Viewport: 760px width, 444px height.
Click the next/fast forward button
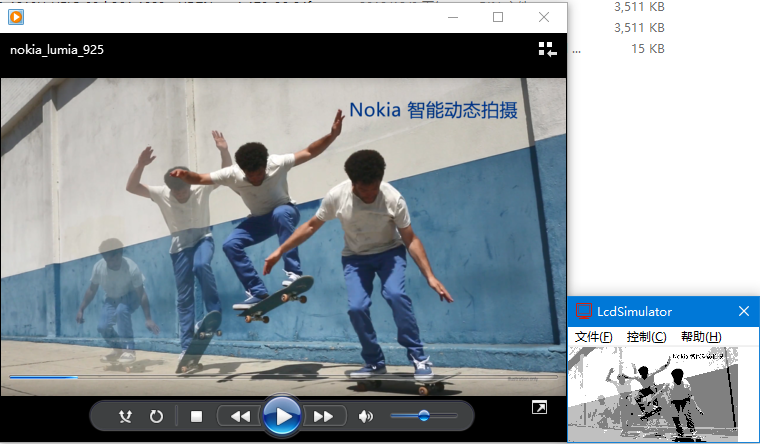[324, 416]
